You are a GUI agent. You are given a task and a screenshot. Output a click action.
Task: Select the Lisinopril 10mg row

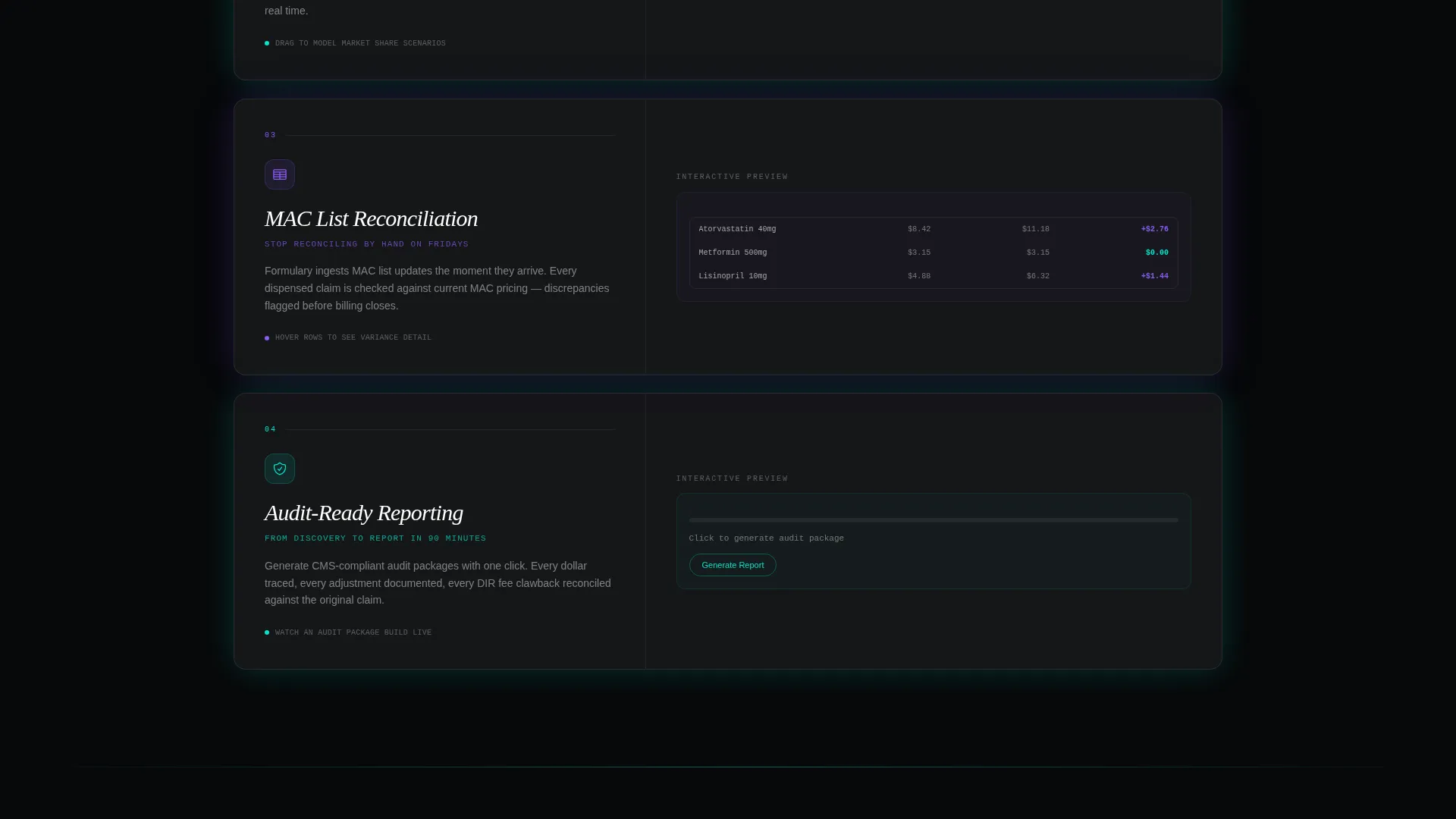pos(934,276)
